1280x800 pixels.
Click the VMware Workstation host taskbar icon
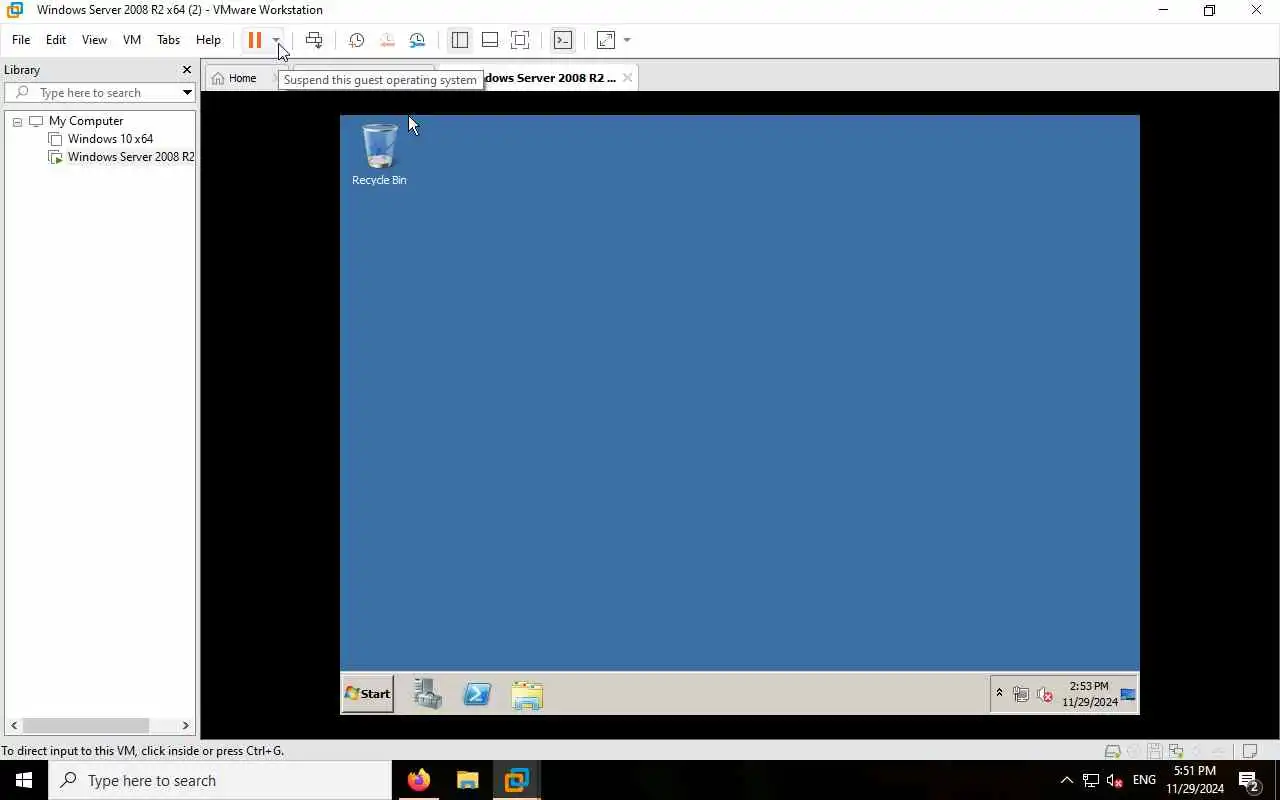(x=516, y=780)
